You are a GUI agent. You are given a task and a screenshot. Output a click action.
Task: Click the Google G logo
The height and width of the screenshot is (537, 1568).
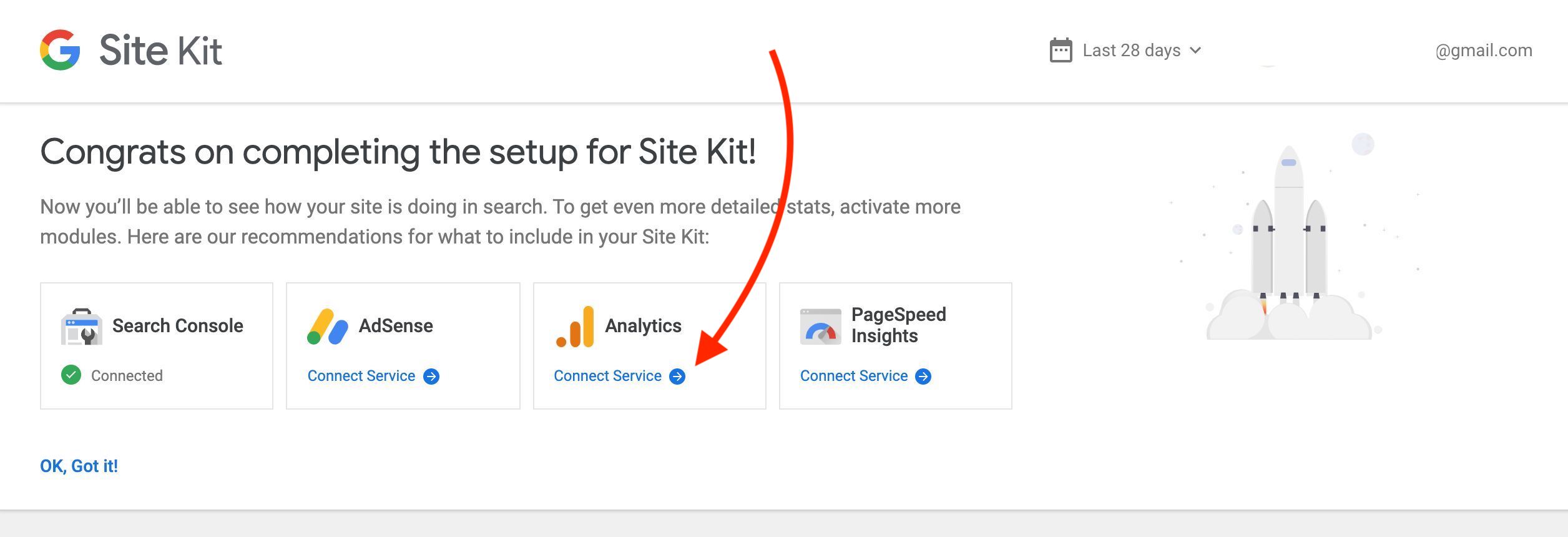click(60, 50)
